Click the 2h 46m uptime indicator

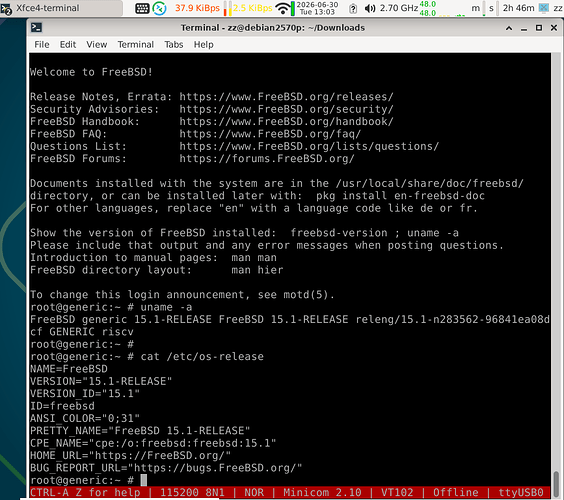point(518,8)
